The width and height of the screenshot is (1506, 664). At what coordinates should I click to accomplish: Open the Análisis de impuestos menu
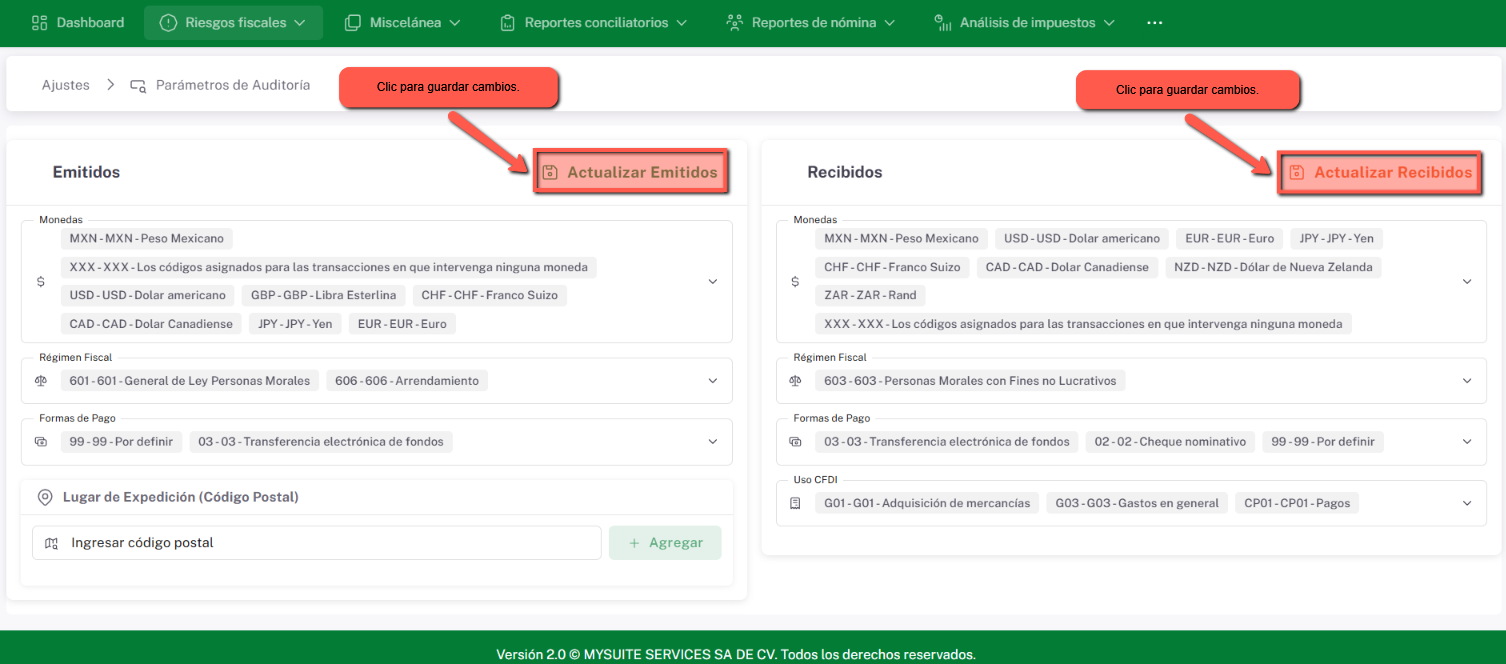tap(1025, 22)
